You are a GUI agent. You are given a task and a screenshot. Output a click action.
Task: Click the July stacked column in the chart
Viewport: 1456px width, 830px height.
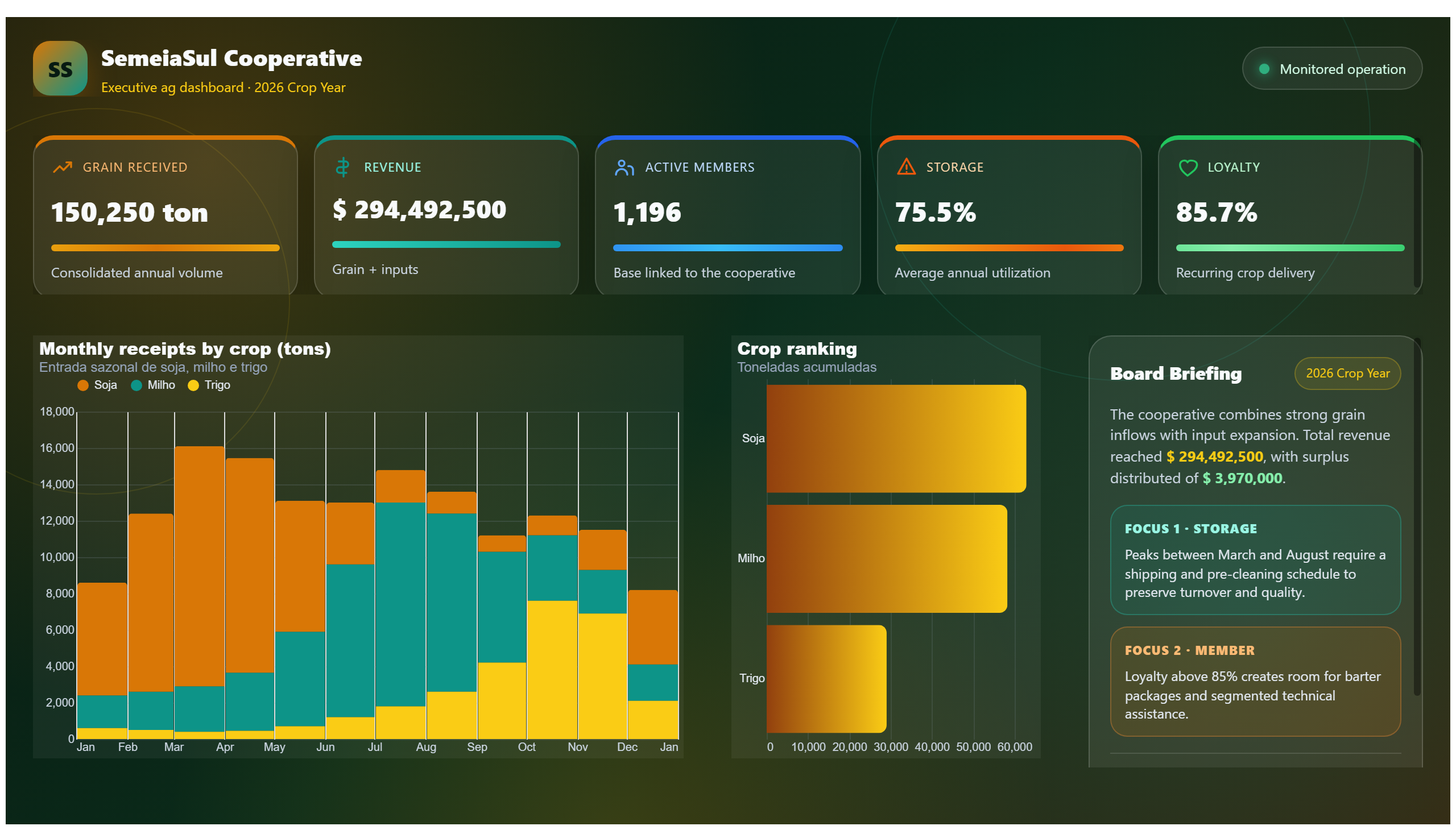[x=400, y=604]
